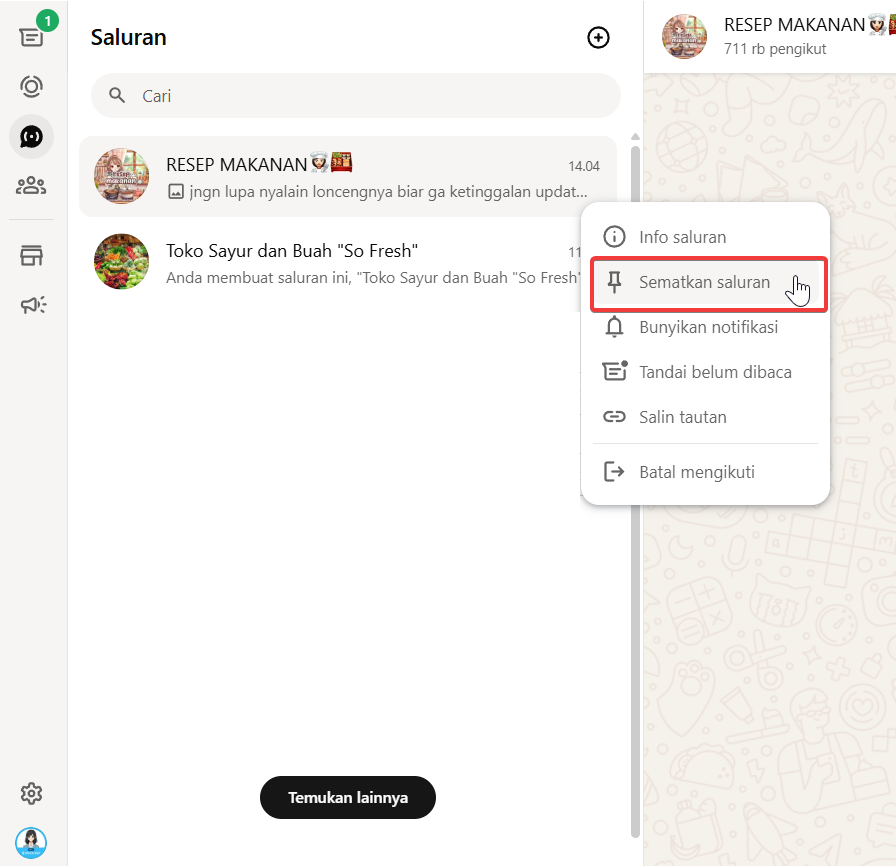Open your profile avatar at bottom left
This screenshot has height=866, width=896.
31,842
